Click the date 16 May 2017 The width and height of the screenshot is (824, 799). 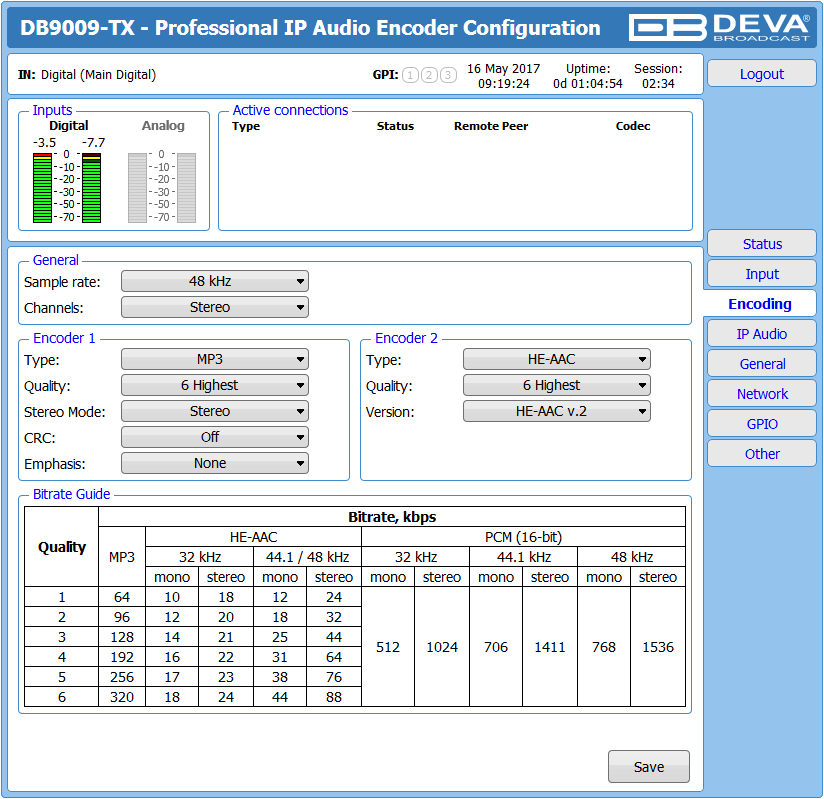(x=503, y=69)
